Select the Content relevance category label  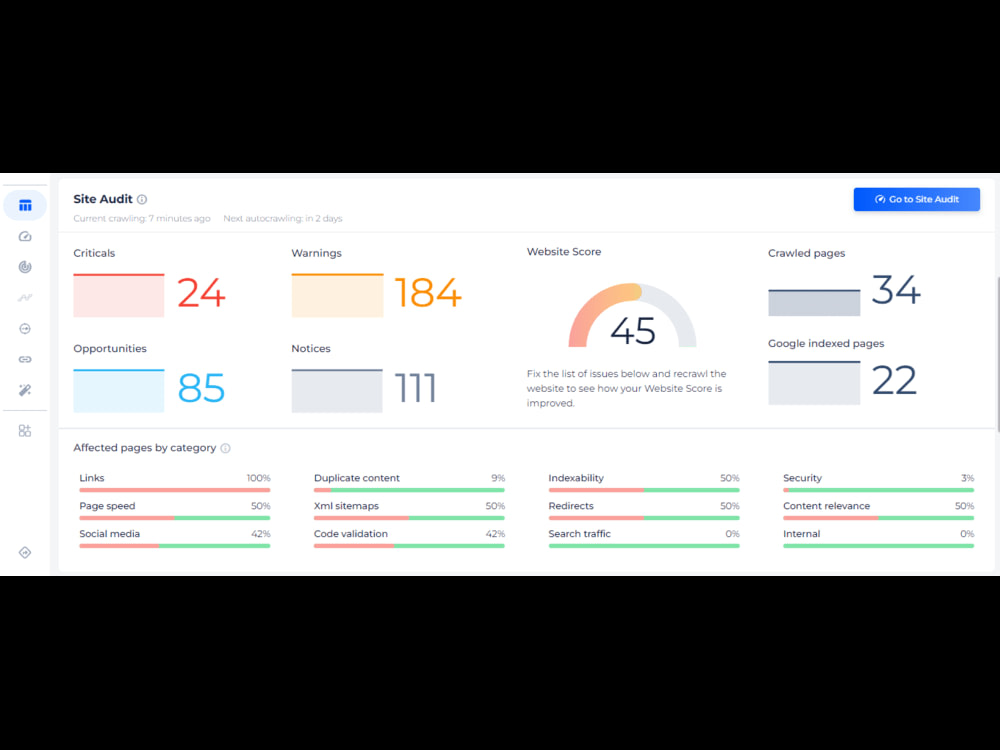pos(827,506)
